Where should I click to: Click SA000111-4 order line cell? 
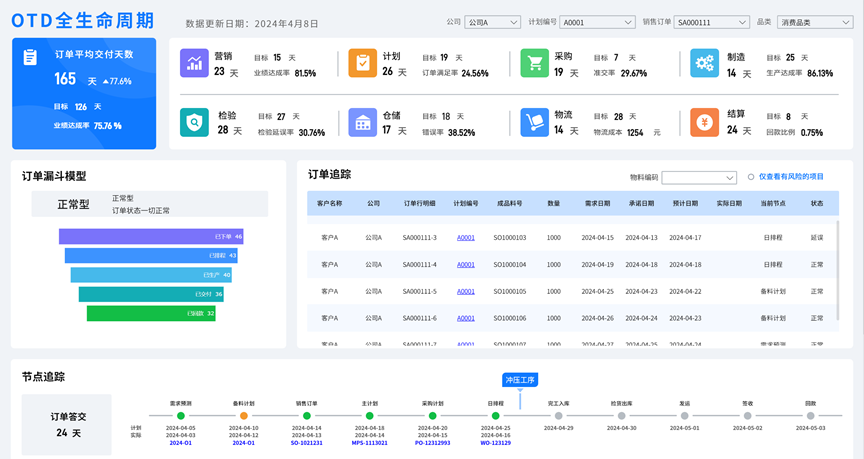(x=419, y=264)
